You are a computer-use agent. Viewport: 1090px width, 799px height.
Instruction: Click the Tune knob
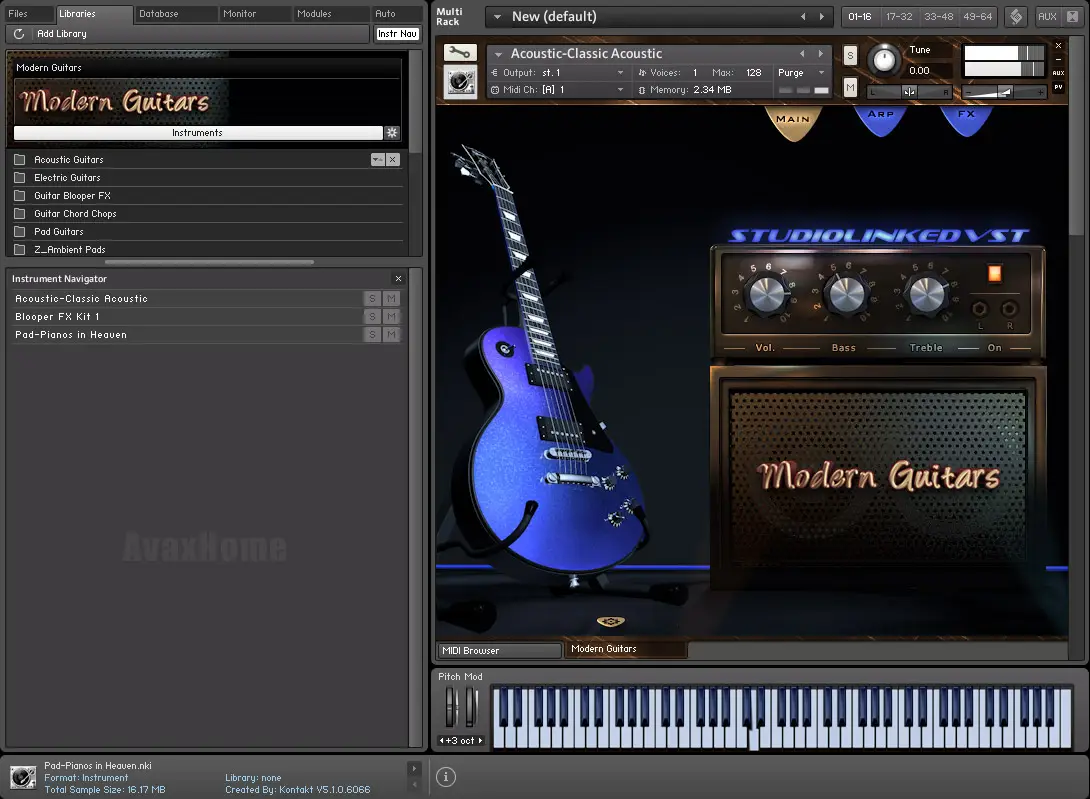tap(884, 60)
